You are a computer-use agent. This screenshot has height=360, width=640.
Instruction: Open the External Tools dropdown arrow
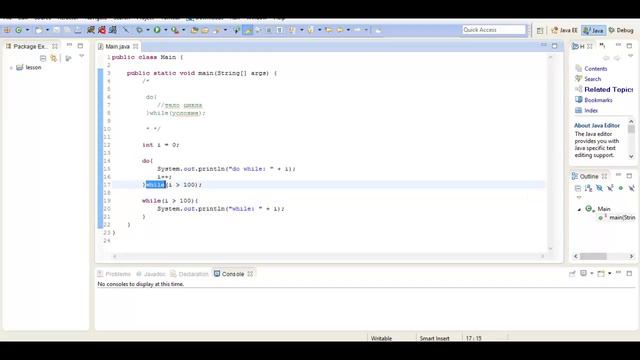tap(183, 30)
